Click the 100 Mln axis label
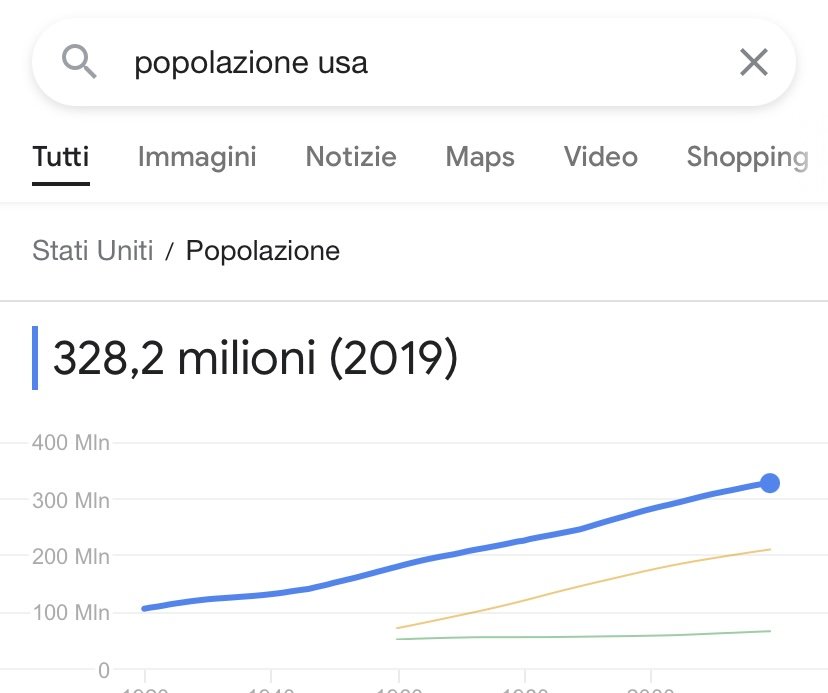The image size is (828, 693). (x=70, y=612)
